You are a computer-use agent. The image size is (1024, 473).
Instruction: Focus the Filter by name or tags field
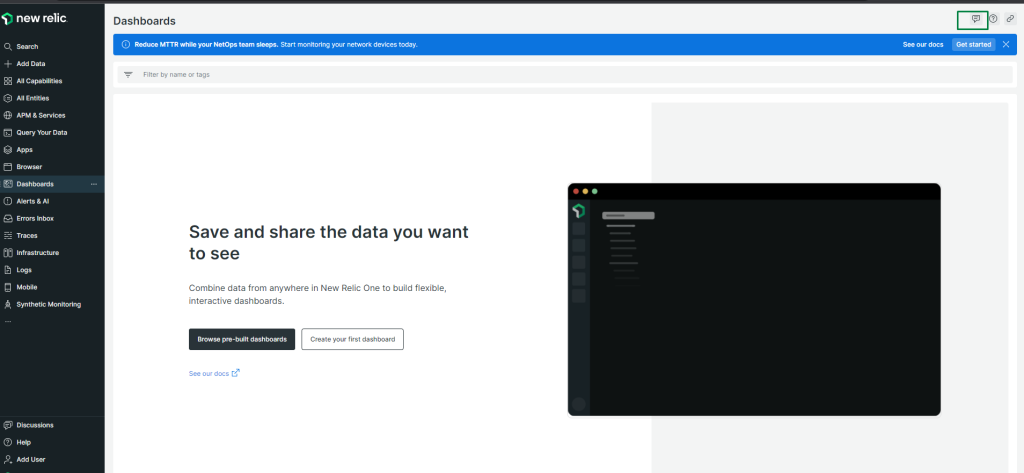pos(565,75)
